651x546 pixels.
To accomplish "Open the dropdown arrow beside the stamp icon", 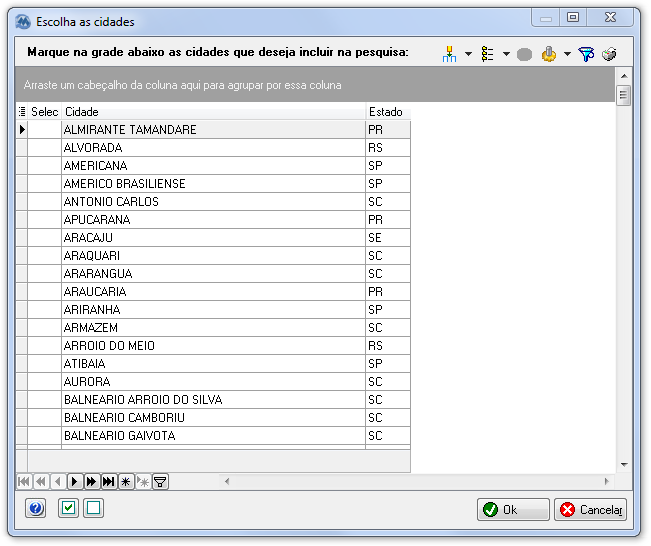I will 567,54.
